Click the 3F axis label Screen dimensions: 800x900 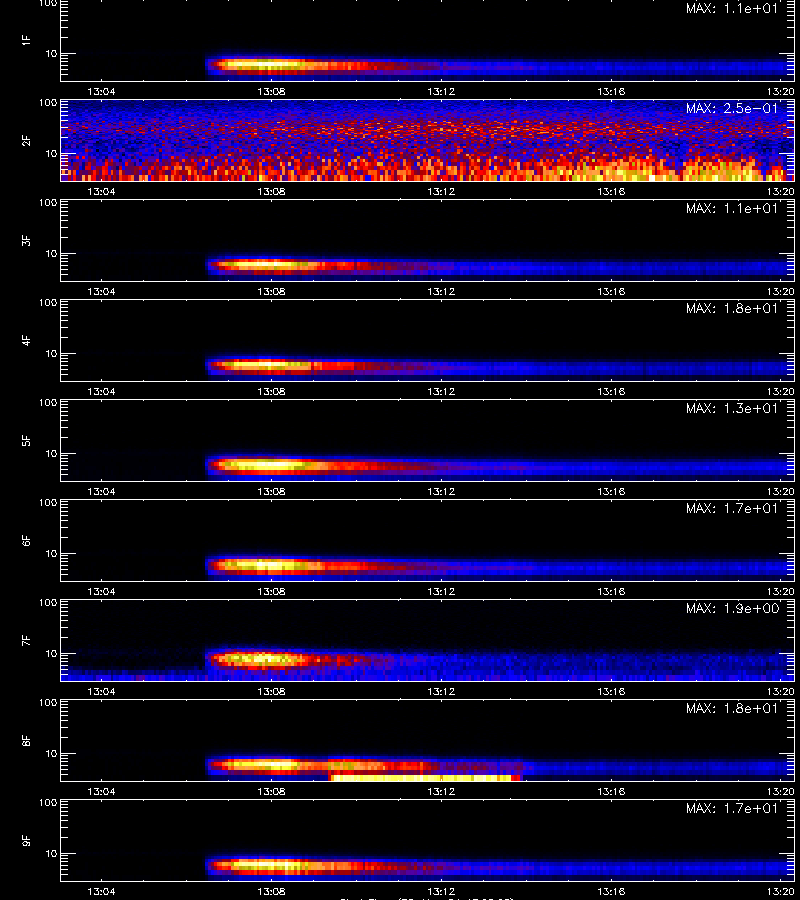tap(26, 240)
